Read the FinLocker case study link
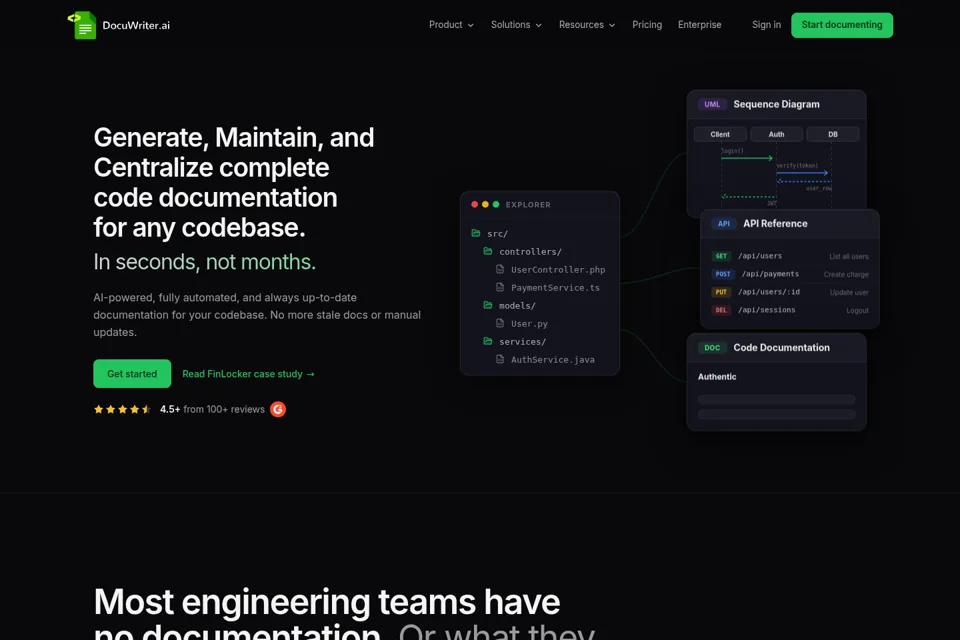Viewport: 960px width, 640px height. pyautogui.click(x=248, y=374)
